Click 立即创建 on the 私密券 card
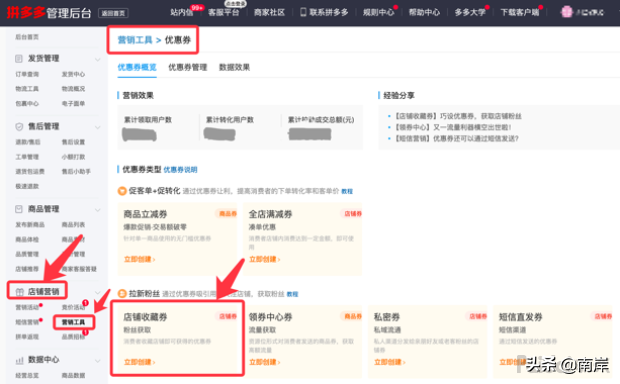The height and width of the screenshot is (384, 620). click(389, 362)
